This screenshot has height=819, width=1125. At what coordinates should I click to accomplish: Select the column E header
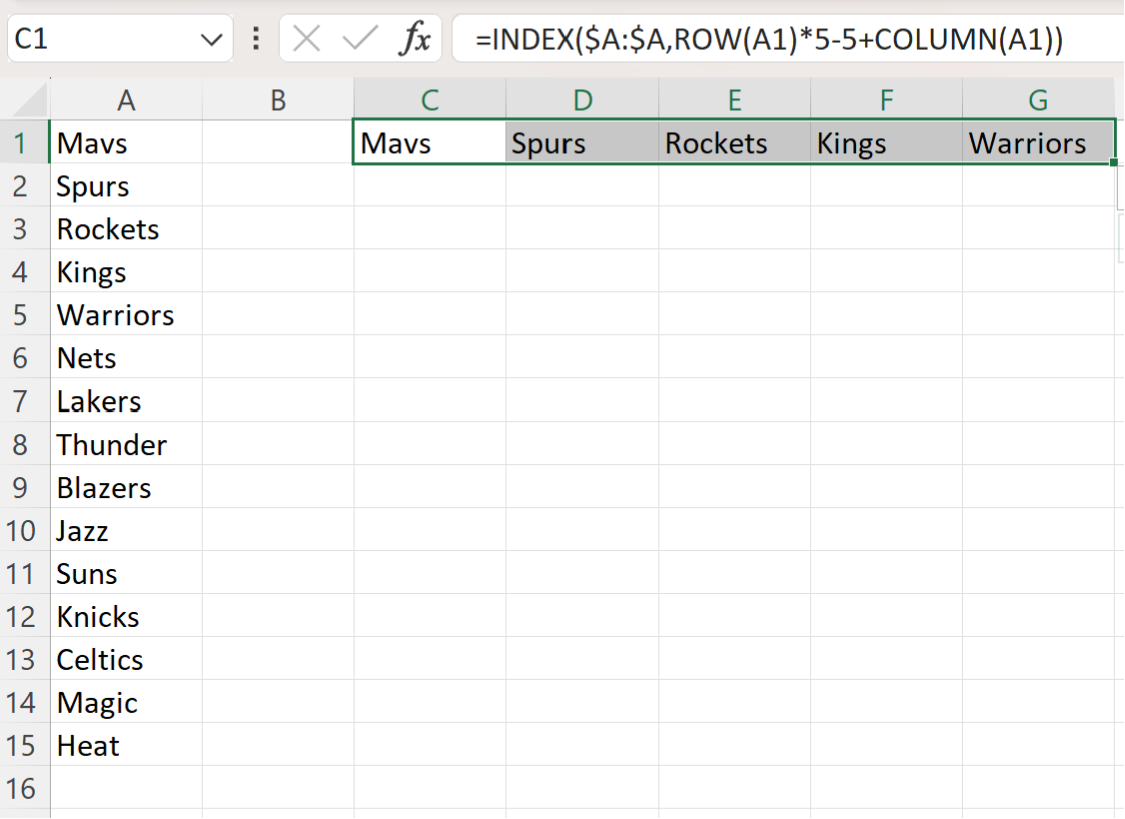[735, 100]
